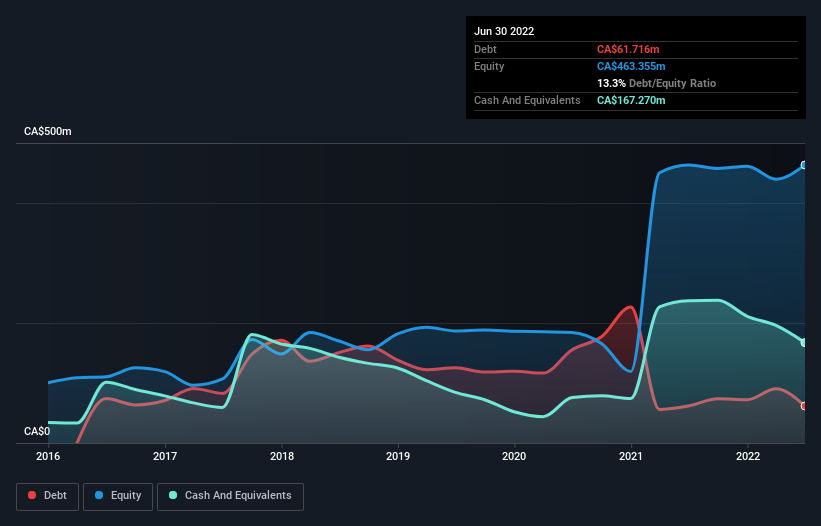Toggle the Equity legend button
821x526 pixels.
pyautogui.click(x=118, y=496)
